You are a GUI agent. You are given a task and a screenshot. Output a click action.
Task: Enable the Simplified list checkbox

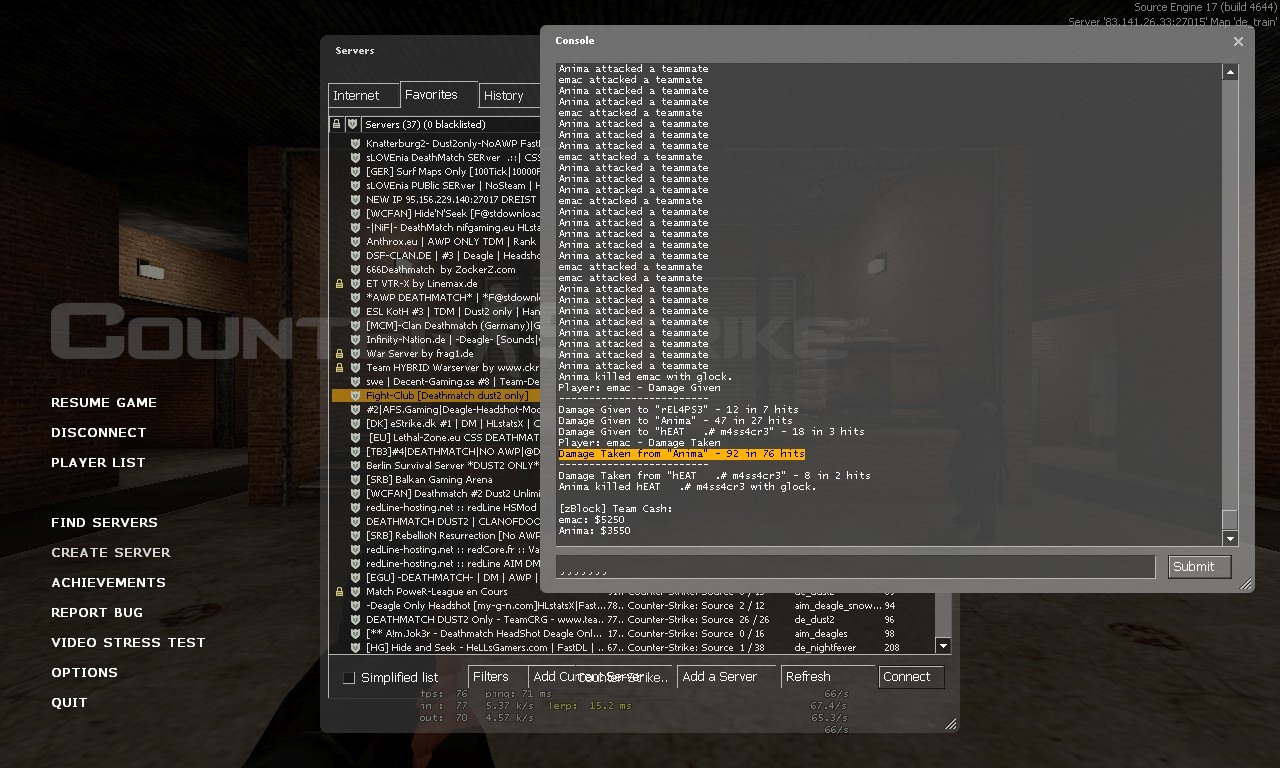(x=349, y=678)
